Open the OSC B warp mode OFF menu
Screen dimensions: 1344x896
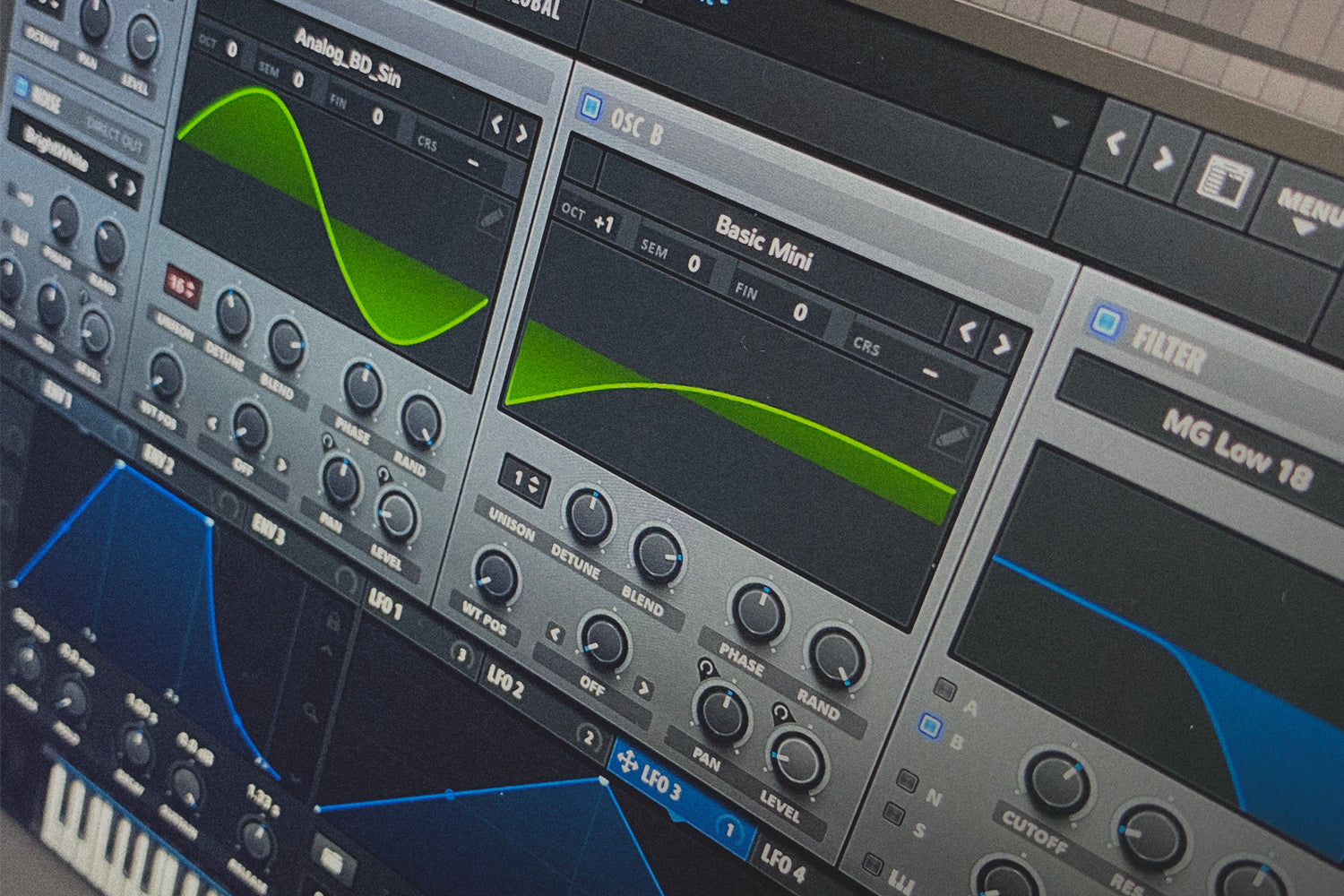[592, 685]
